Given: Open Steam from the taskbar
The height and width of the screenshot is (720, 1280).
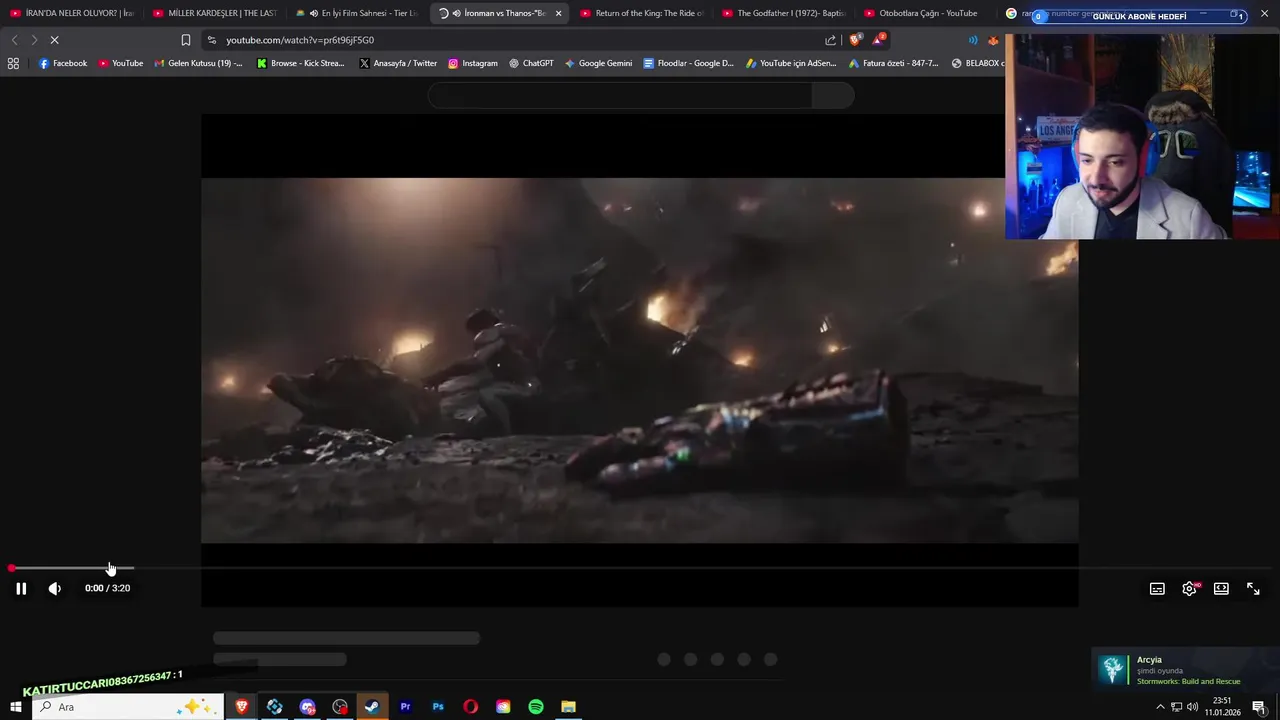Looking at the screenshot, I should 372,707.
